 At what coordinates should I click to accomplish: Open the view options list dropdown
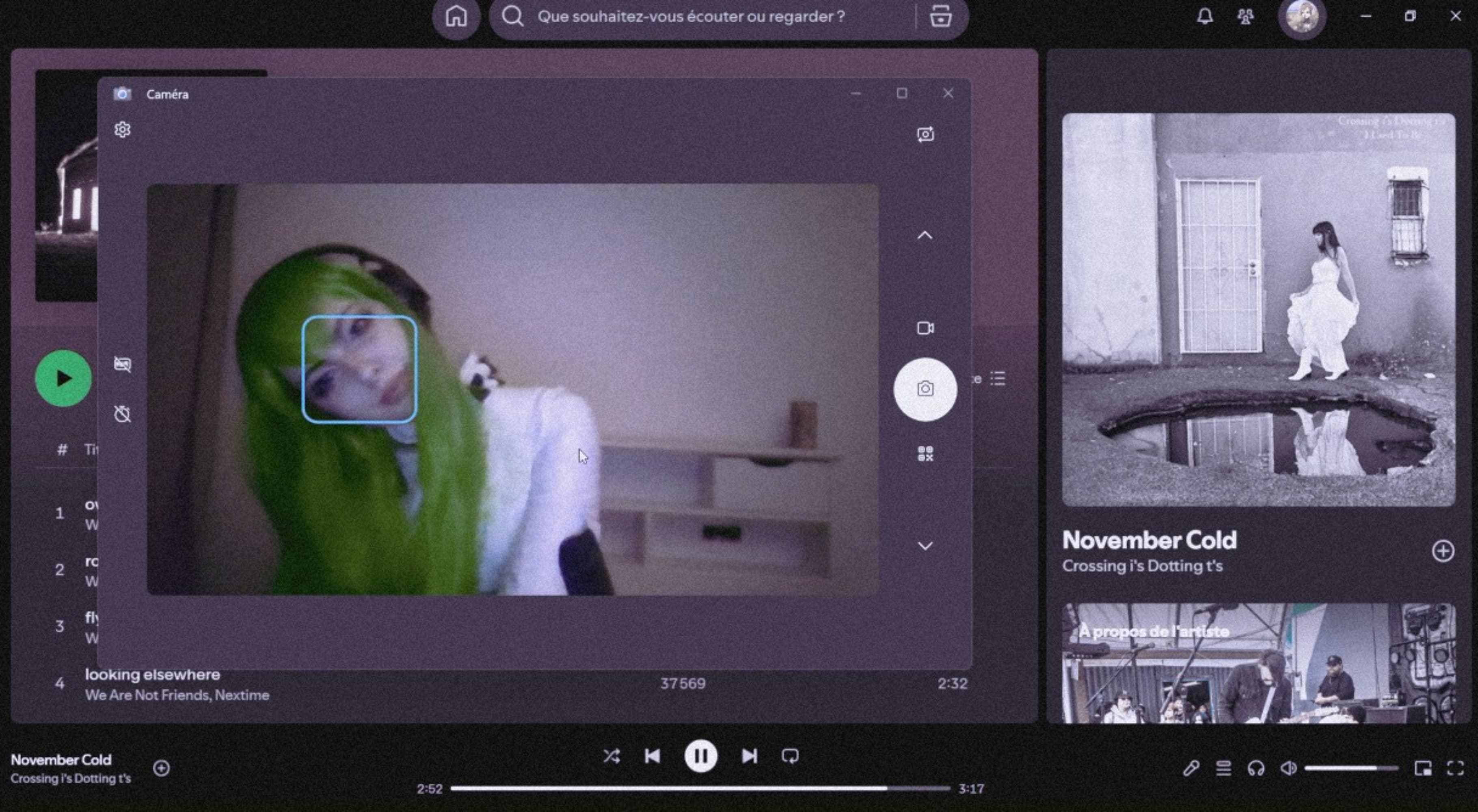[x=998, y=379]
